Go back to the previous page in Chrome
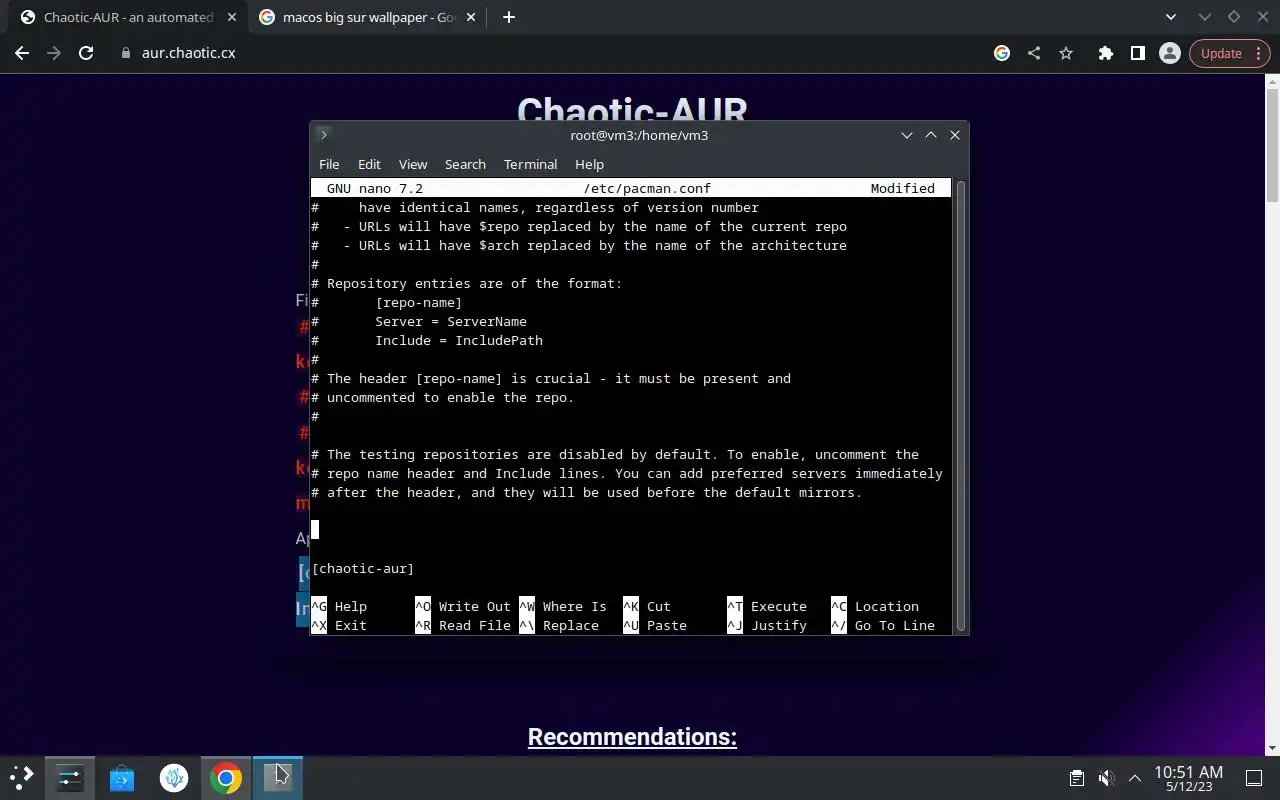This screenshot has width=1280, height=800. coord(22,53)
